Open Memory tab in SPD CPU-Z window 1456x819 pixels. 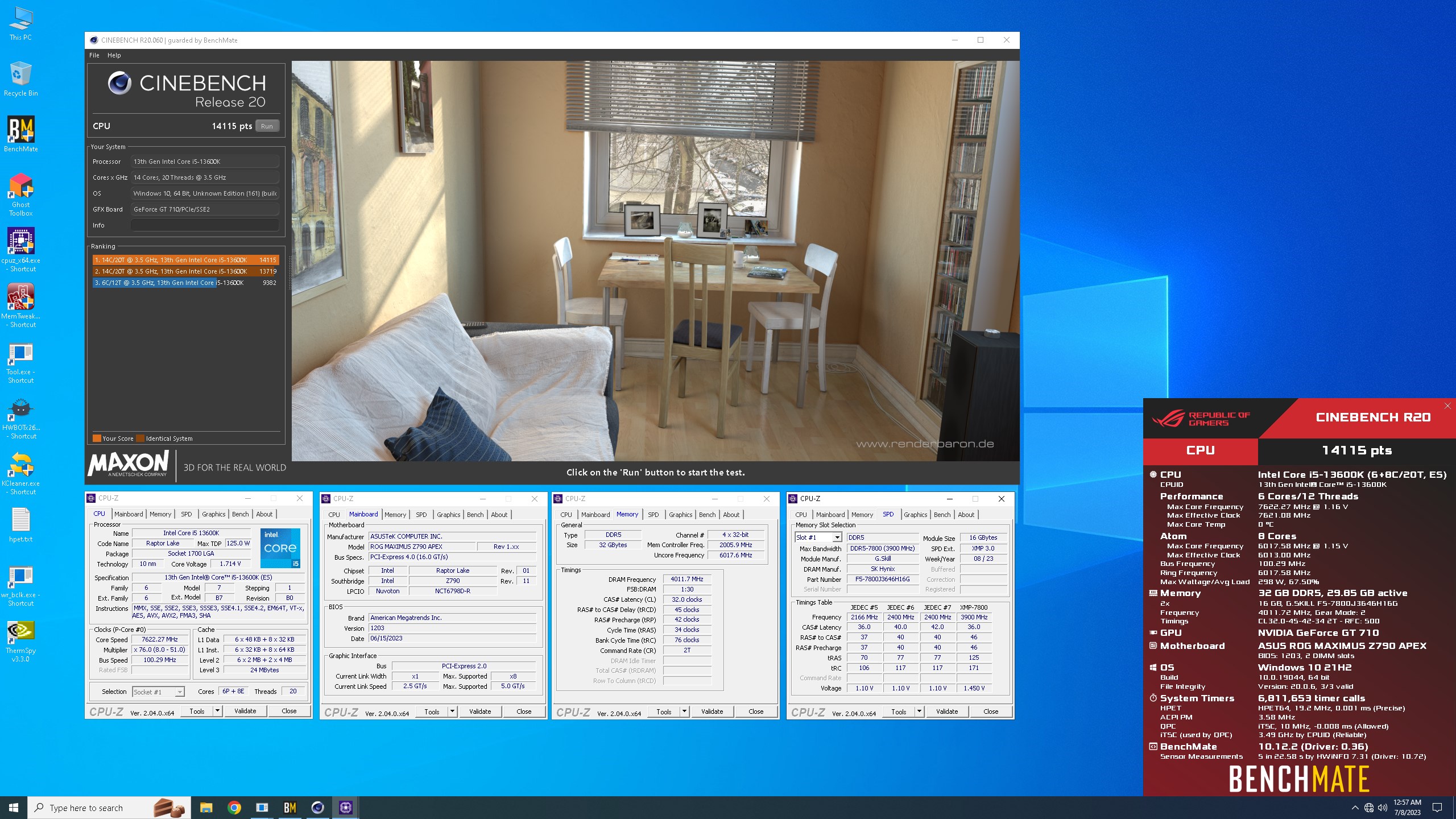pyautogui.click(x=862, y=515)
